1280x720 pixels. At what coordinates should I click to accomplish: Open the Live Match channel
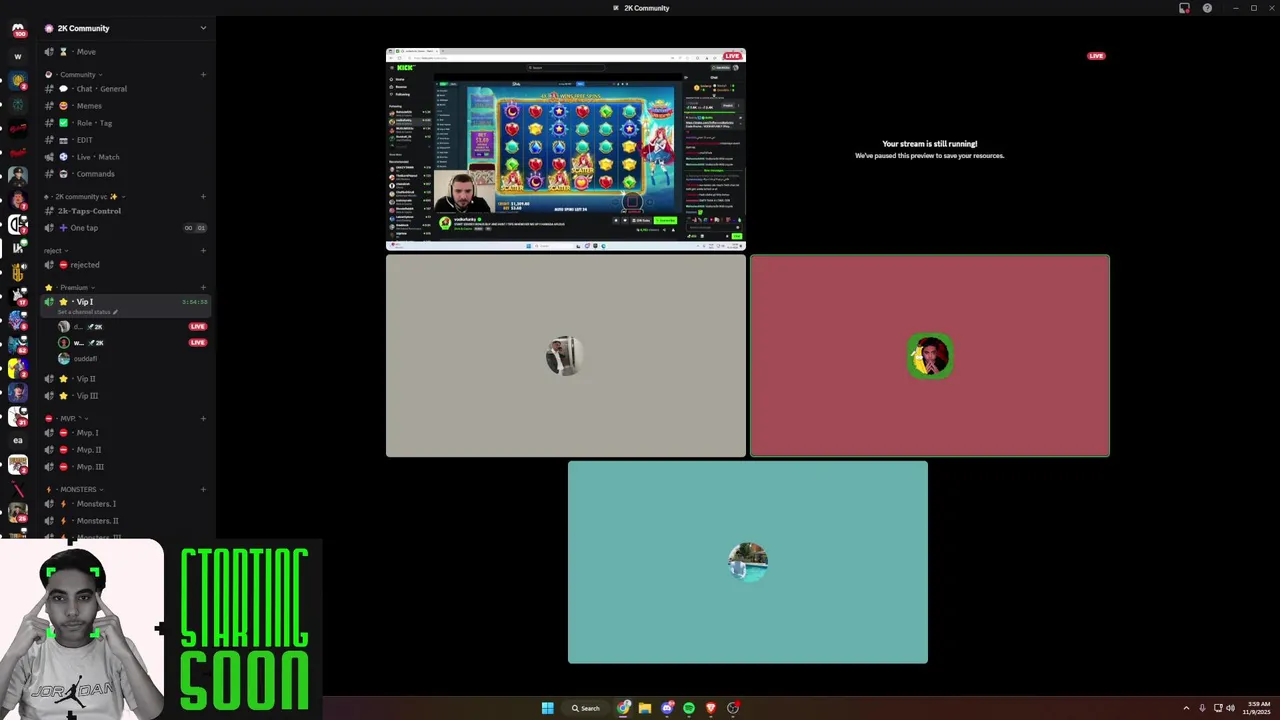[x=125, y=157]
